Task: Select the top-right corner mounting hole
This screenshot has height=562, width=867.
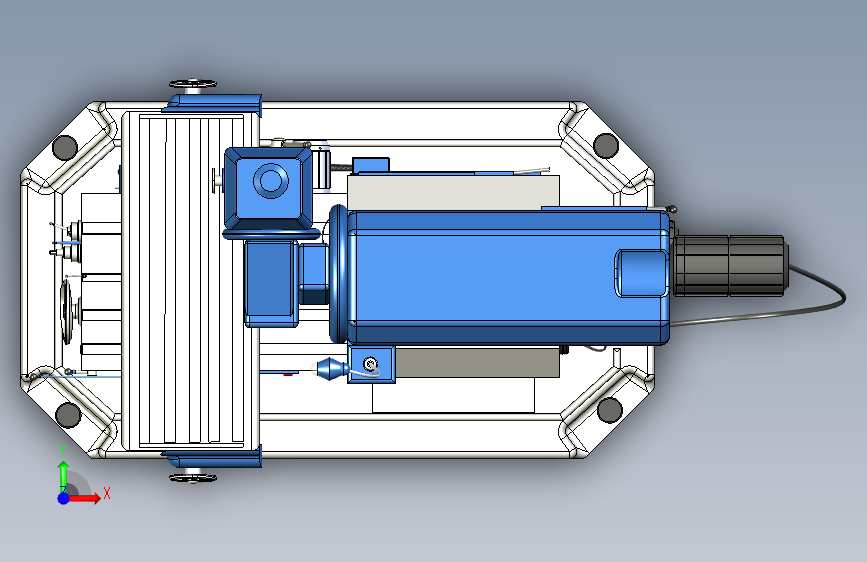Action: [x=605, y=145]
